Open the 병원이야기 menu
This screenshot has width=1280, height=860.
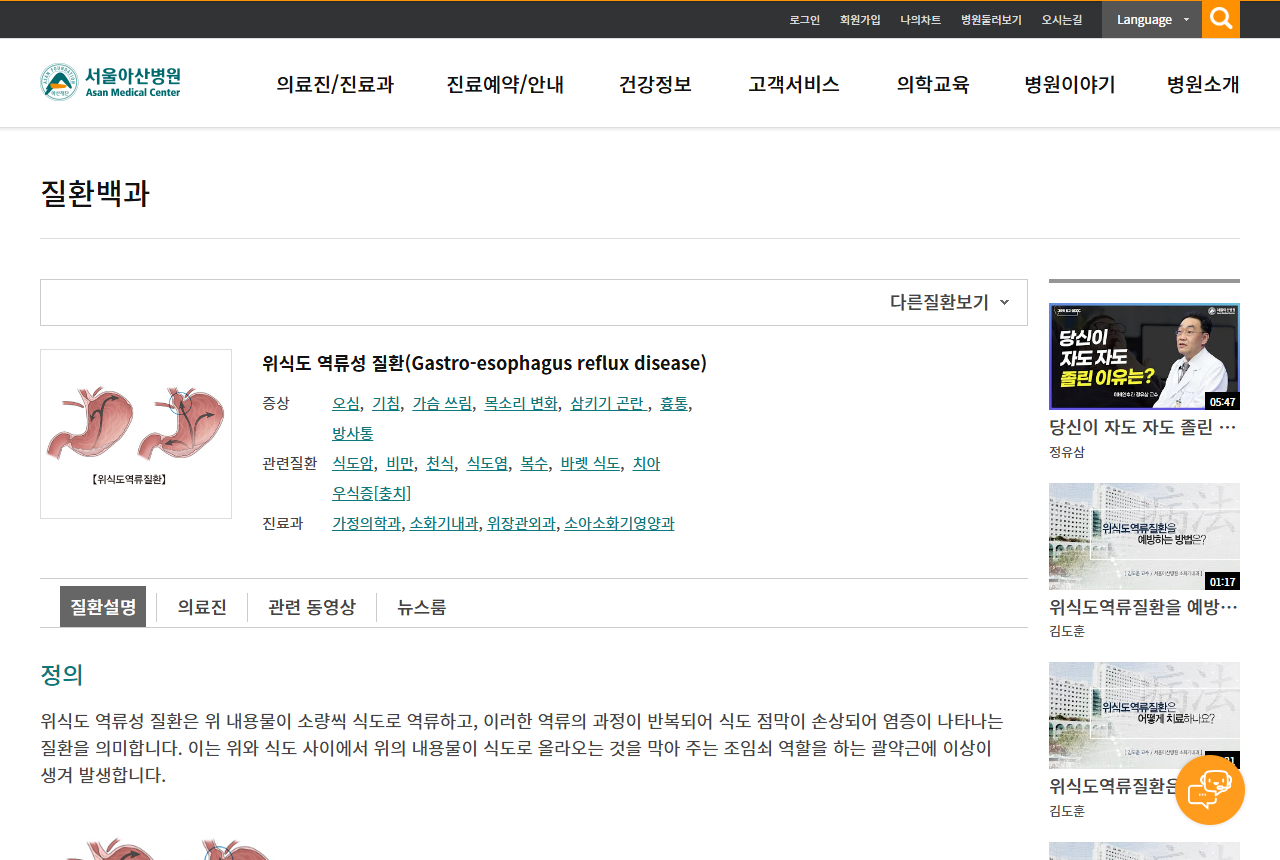[1070, 85]
